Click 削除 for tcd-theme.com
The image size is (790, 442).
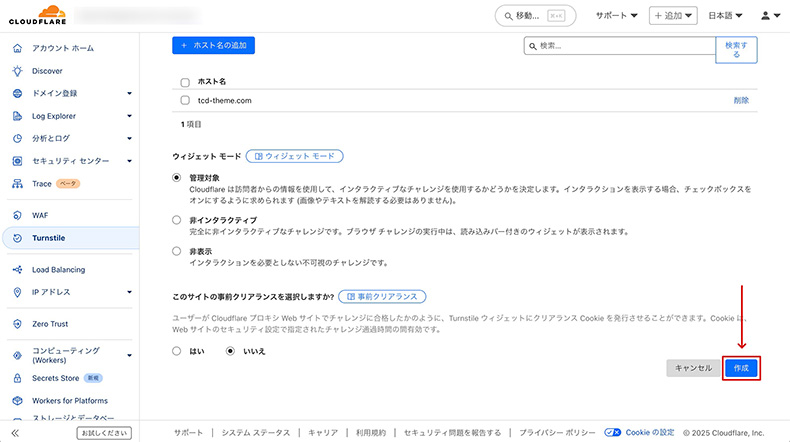click(x=741, y=100)
